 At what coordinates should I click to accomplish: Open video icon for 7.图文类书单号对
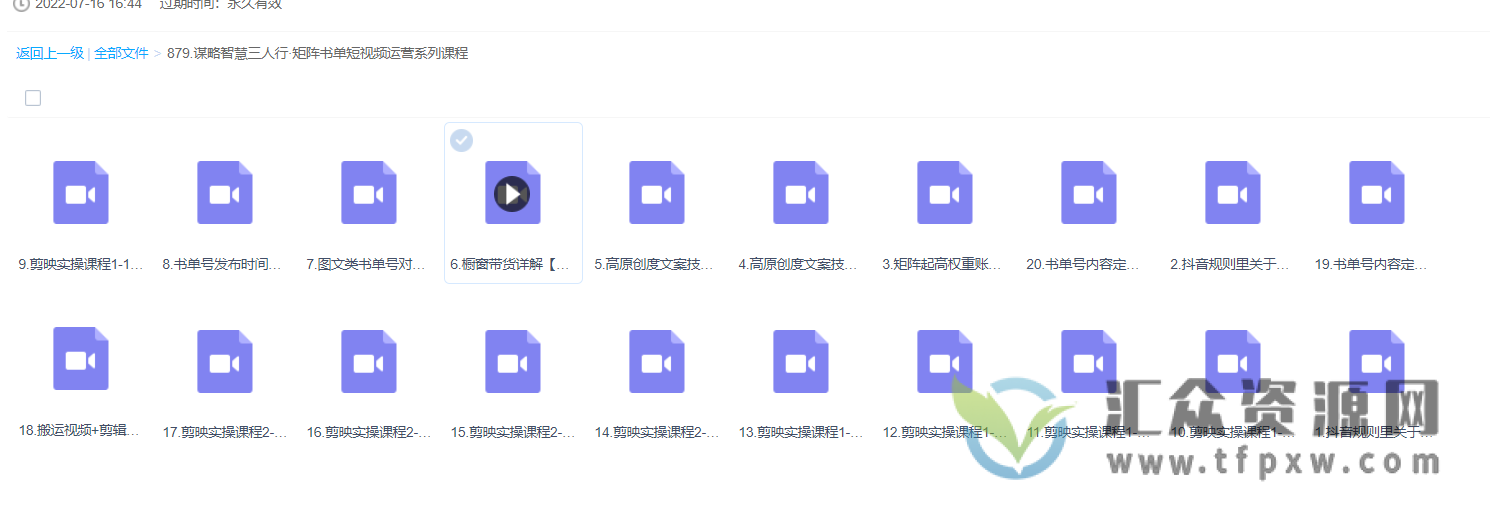[x=369, y=192]
